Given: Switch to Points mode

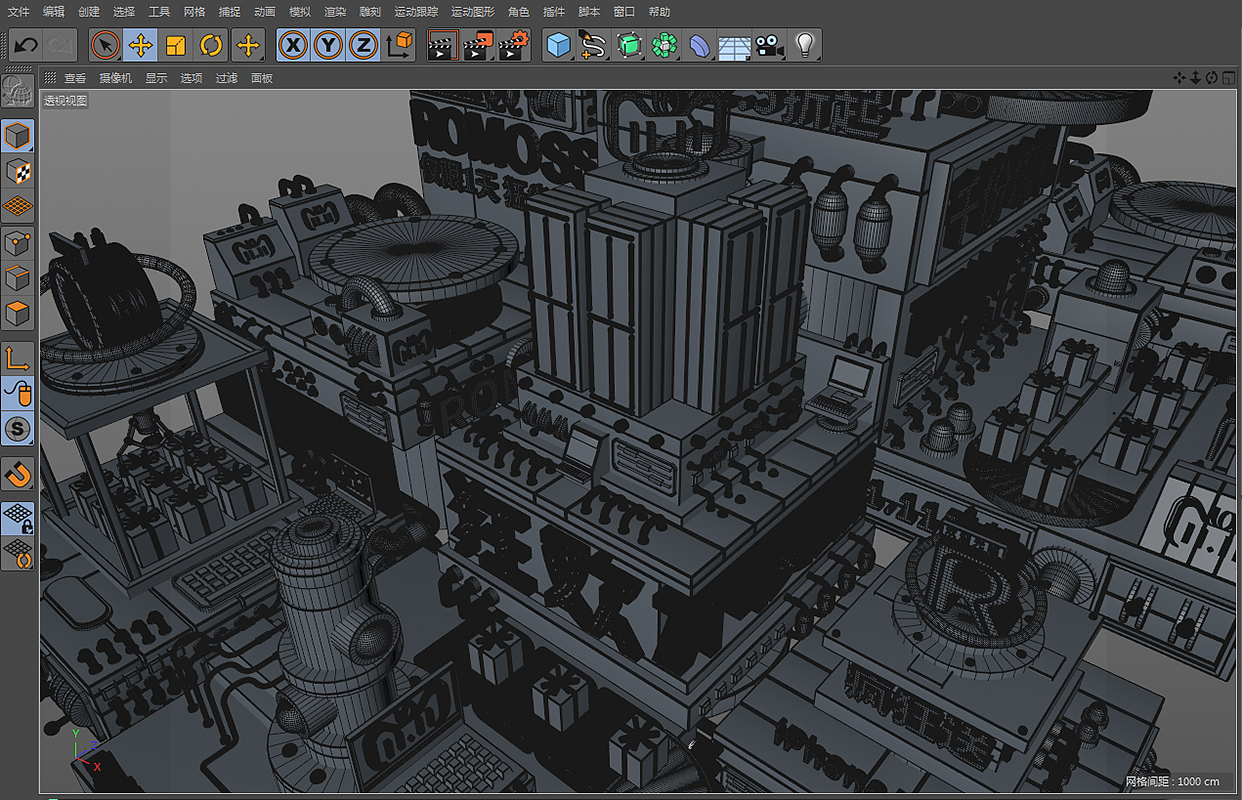Looking at the screenshot, I should click(17, 242).
